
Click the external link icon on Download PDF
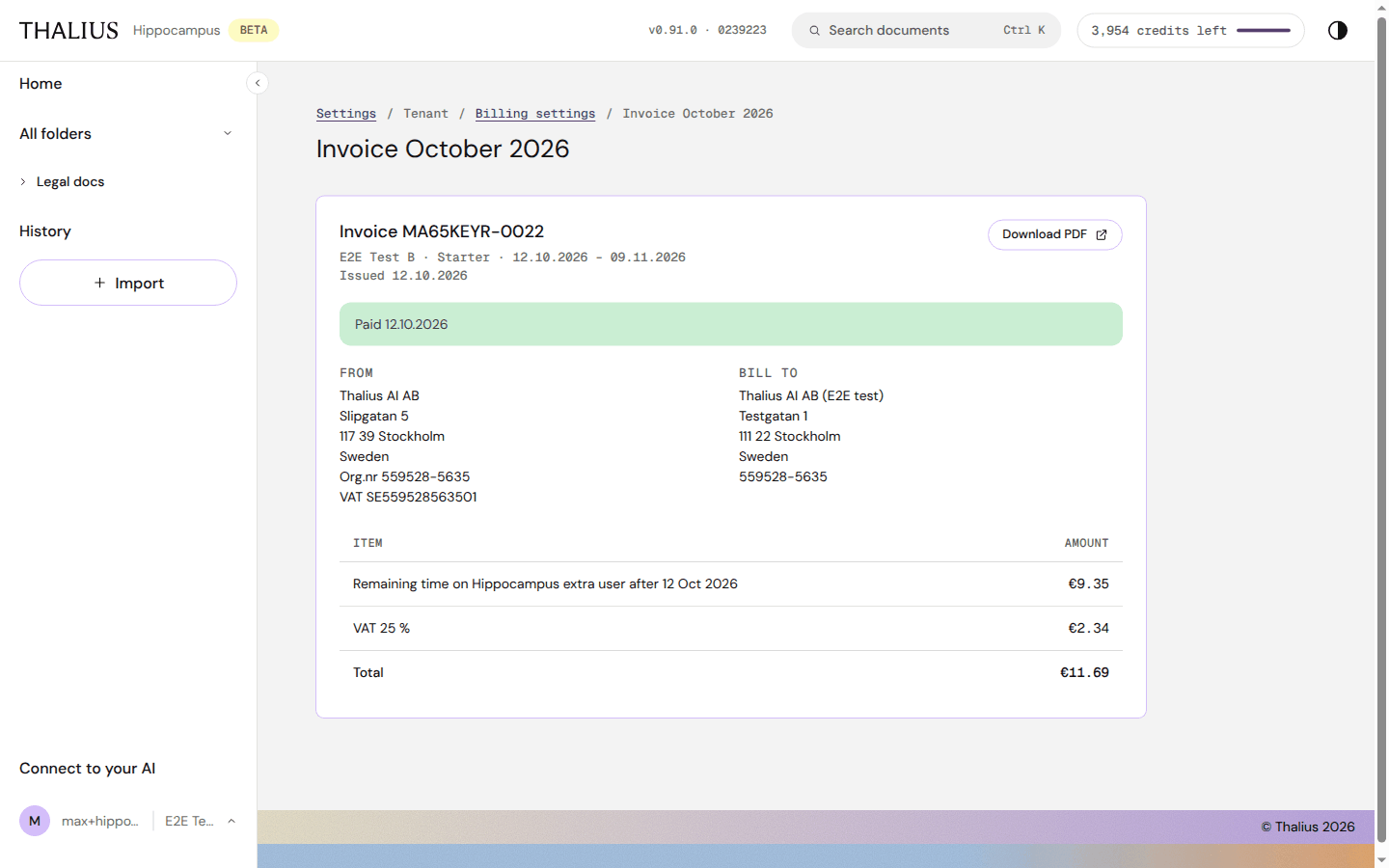tap(1102, 234)
